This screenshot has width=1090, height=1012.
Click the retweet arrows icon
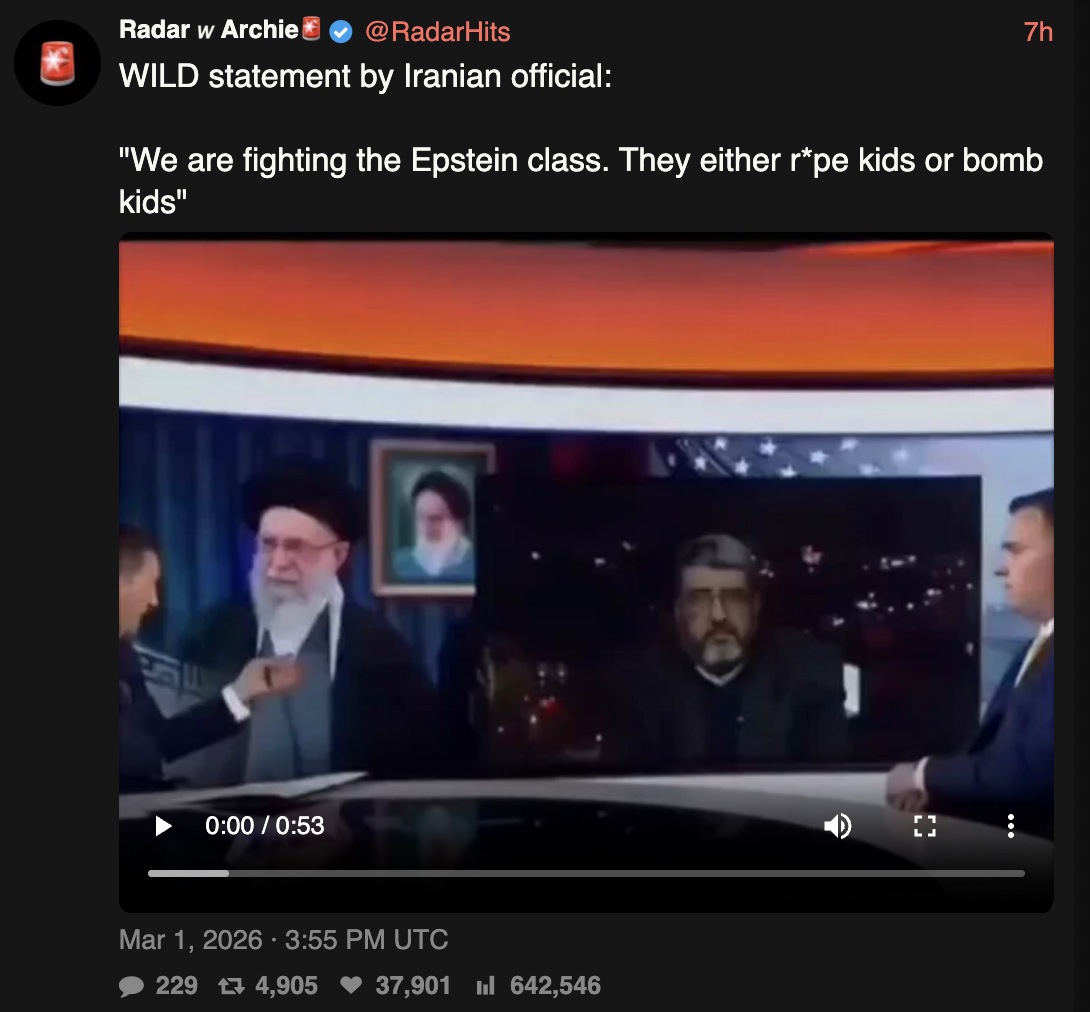click(231, 986)
